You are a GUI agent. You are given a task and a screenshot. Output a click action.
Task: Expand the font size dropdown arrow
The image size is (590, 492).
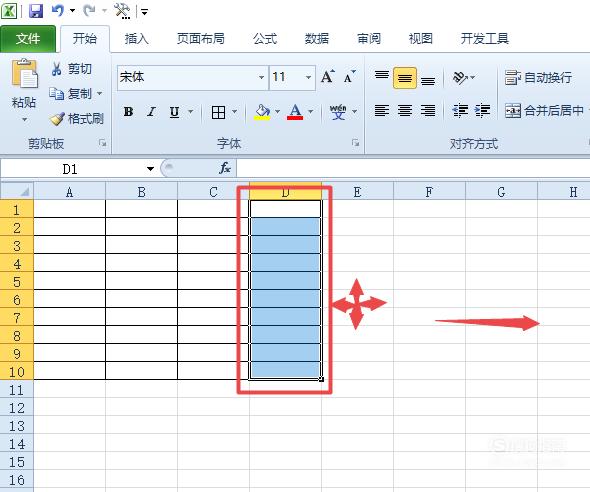pos(309,77)
